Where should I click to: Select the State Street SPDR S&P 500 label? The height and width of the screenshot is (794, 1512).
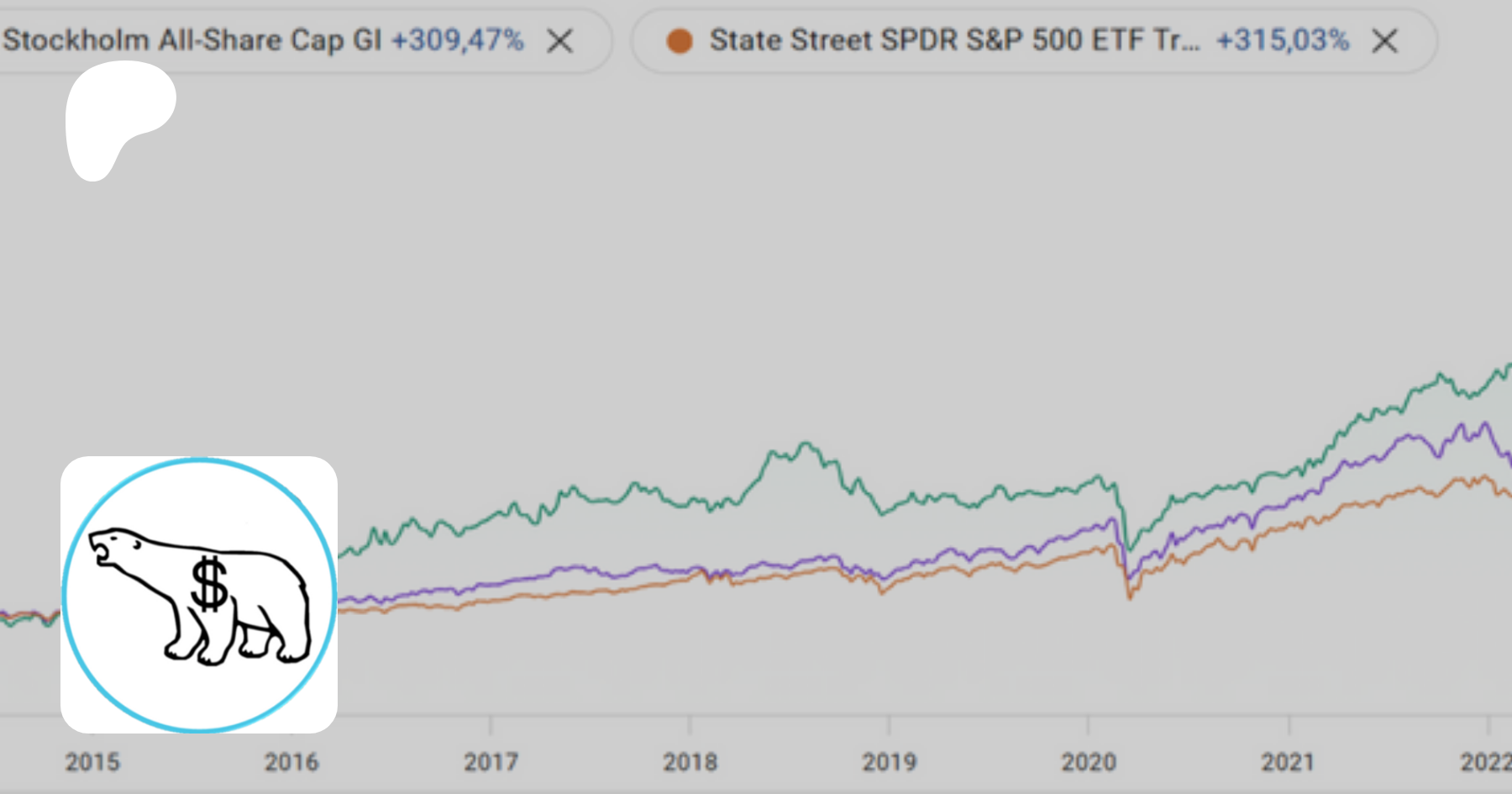point(954,40)
